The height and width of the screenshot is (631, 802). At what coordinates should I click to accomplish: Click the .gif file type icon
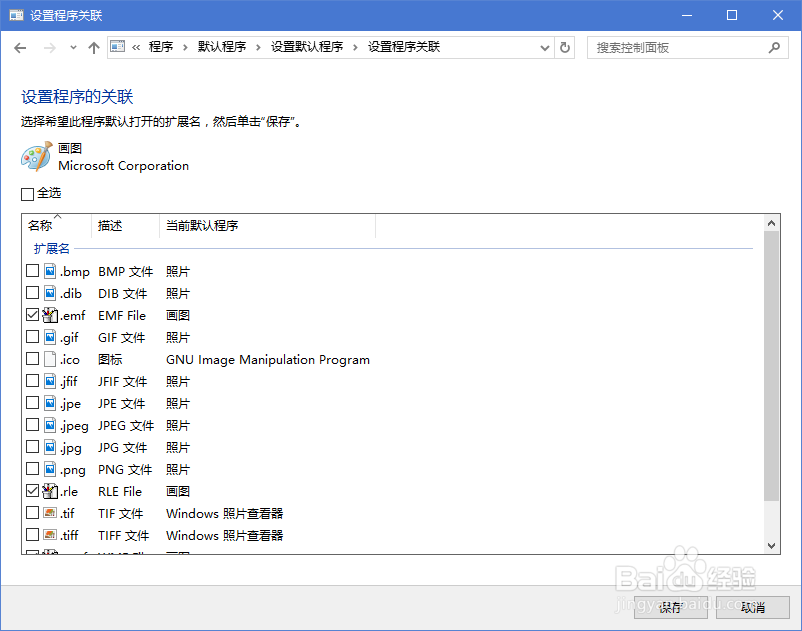point(48,337)
